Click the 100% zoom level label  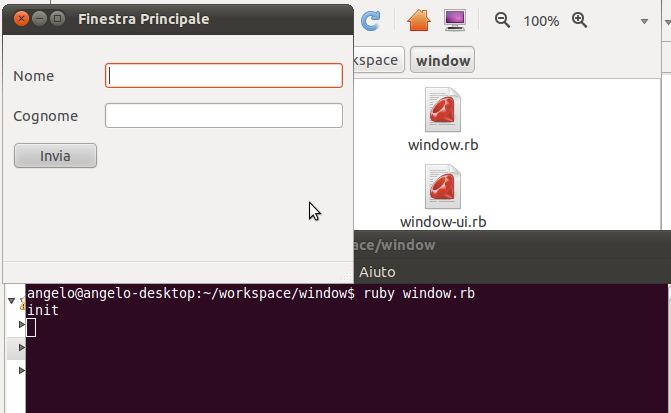point(541,21)
